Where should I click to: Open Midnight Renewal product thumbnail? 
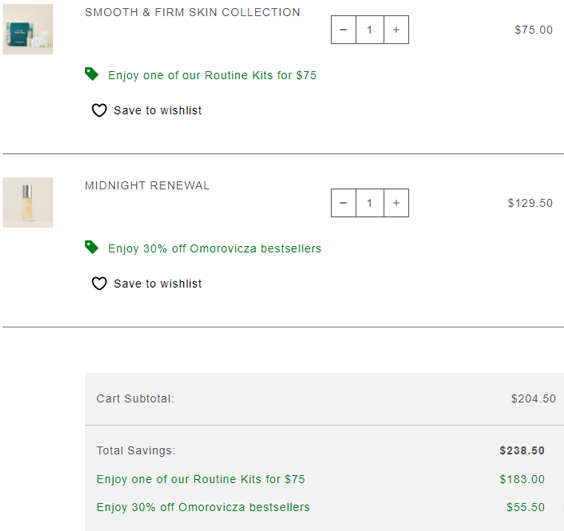point(28,203)
